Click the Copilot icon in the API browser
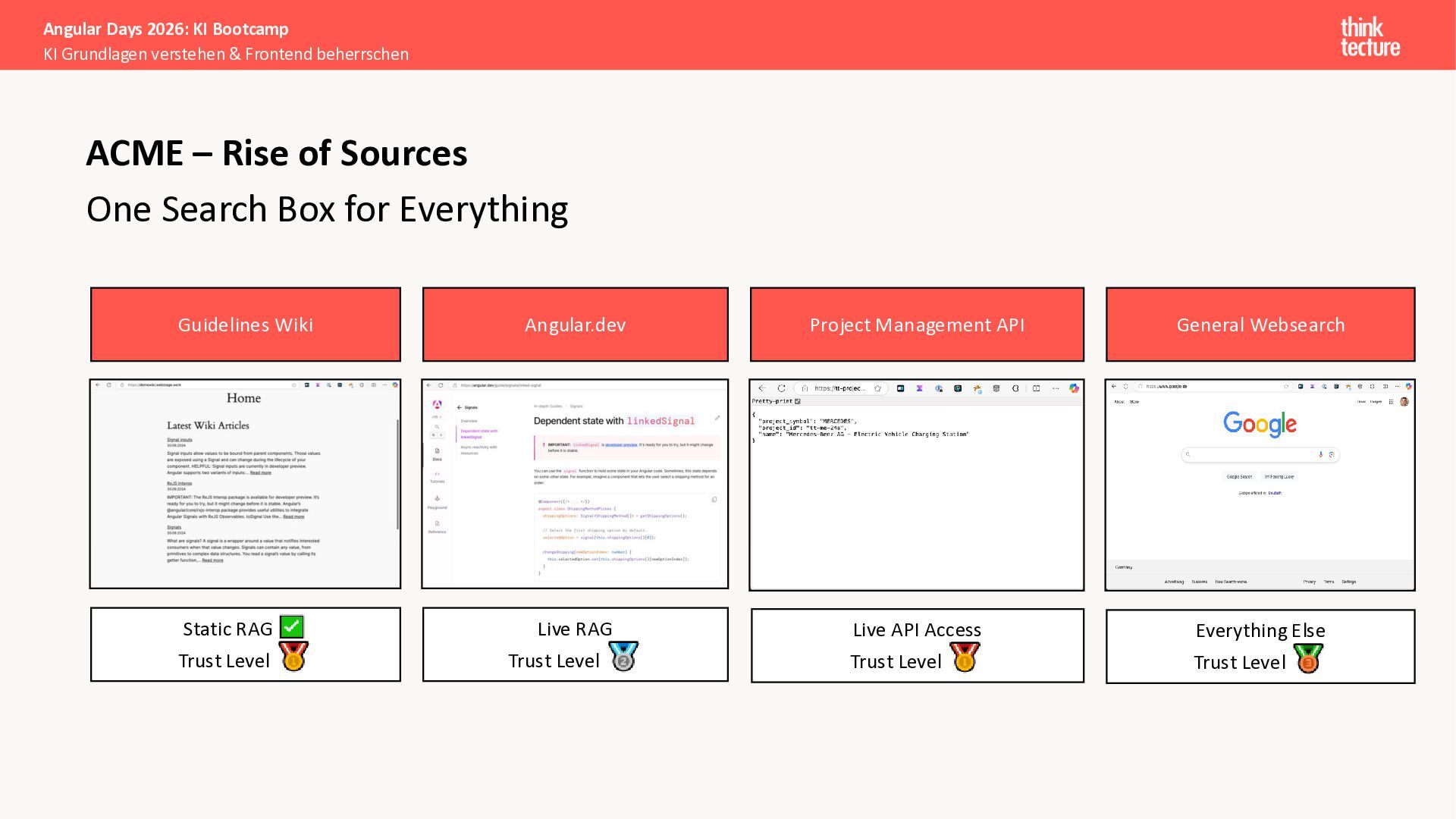 point(1074,388)
